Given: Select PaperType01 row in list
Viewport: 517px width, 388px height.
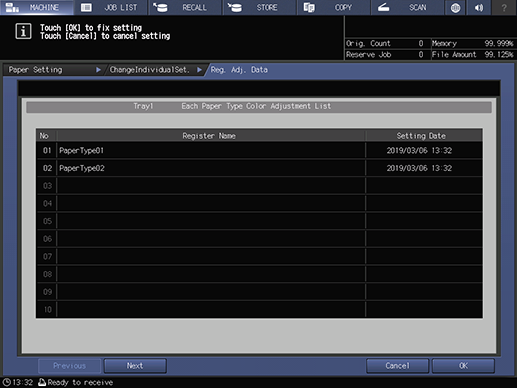Looking at the screenshot, I should click(x=259, y=150).
